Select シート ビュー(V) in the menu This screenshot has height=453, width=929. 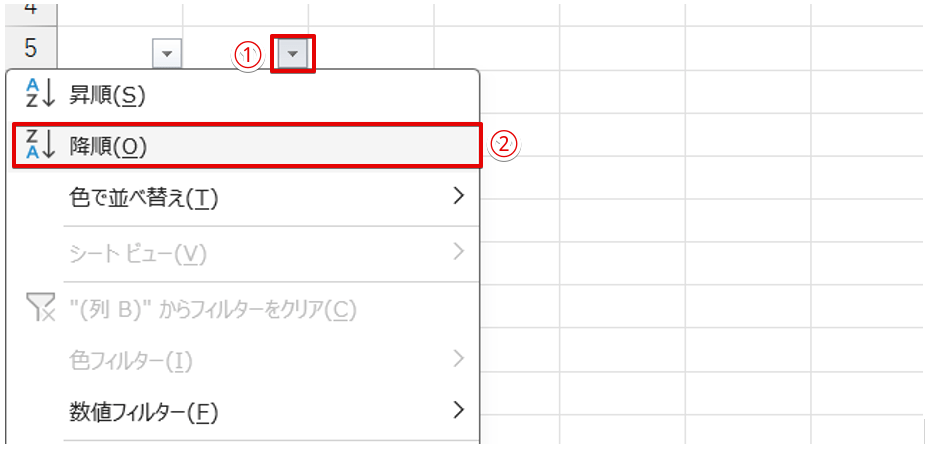point(138,254)
